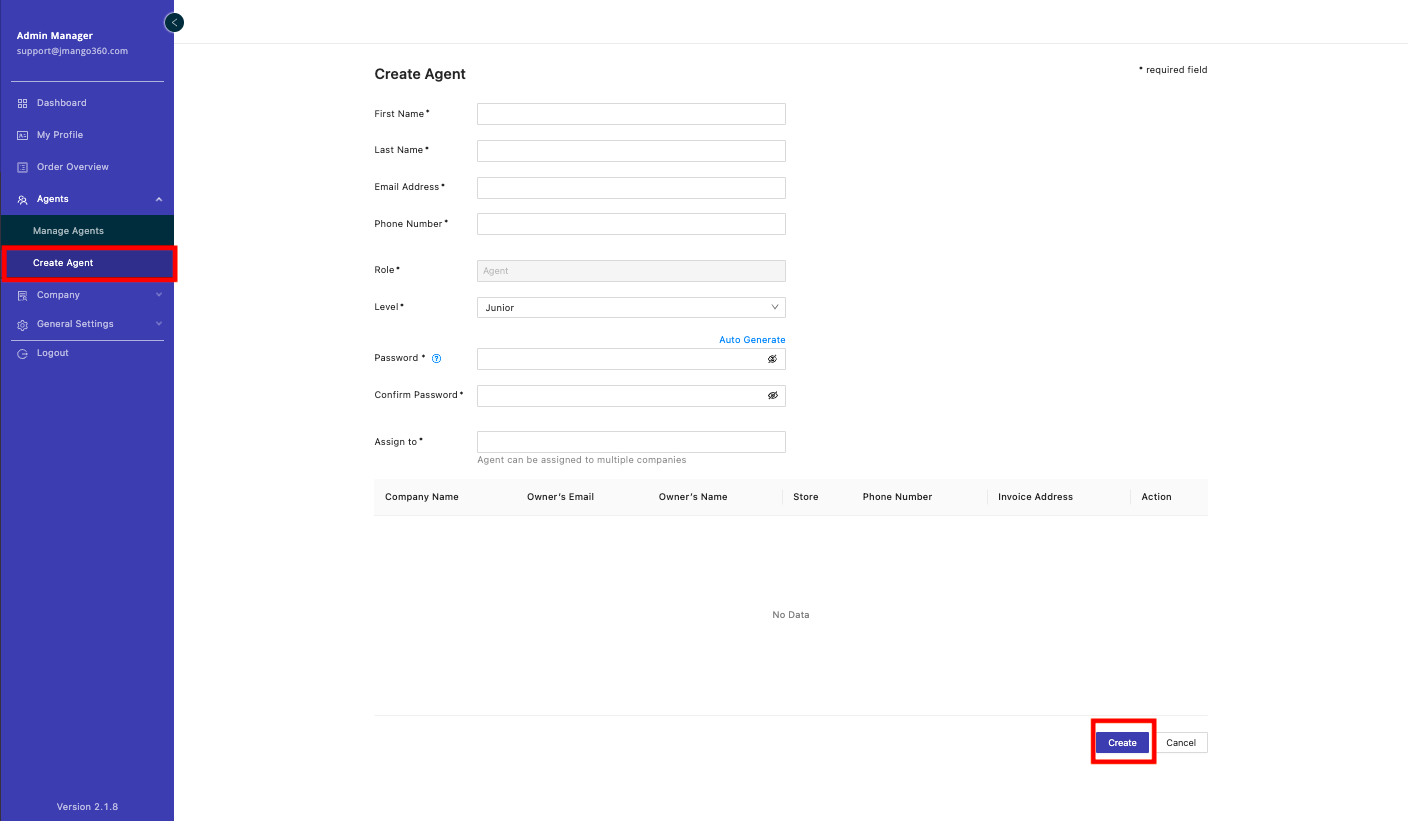1408x821 pixels.
Task: Click the Dashboard grid icon
Action: coord(23,103)
